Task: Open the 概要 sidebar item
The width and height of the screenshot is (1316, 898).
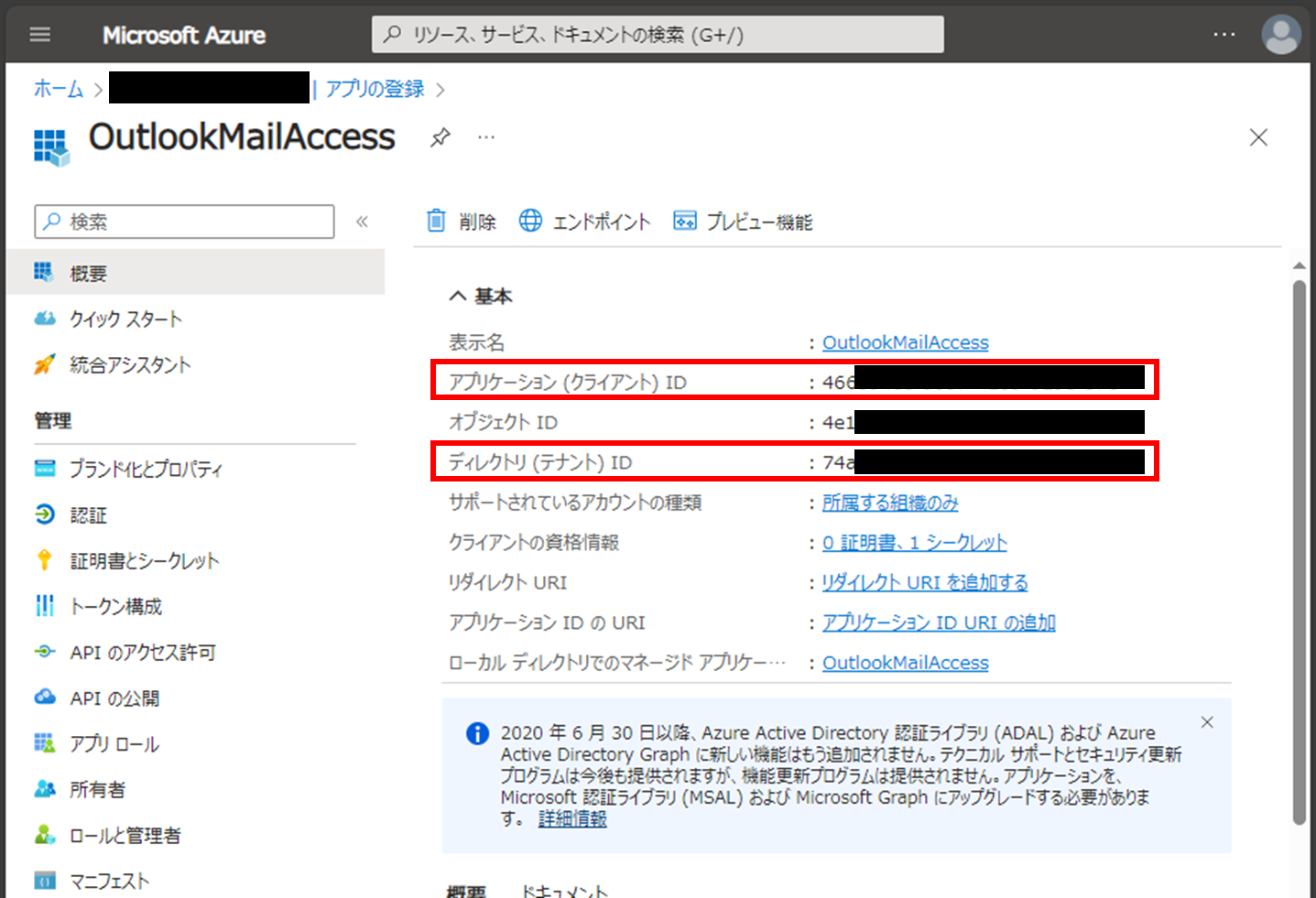Action: point(195,273)
